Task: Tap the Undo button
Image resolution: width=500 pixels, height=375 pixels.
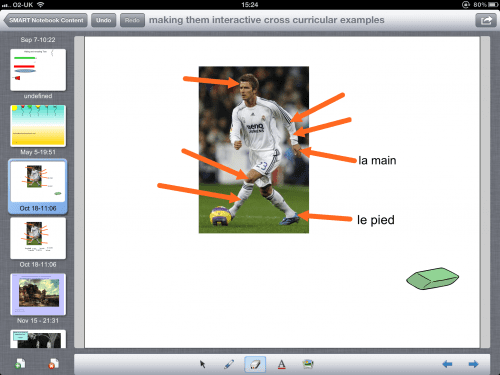Action: 103,20
